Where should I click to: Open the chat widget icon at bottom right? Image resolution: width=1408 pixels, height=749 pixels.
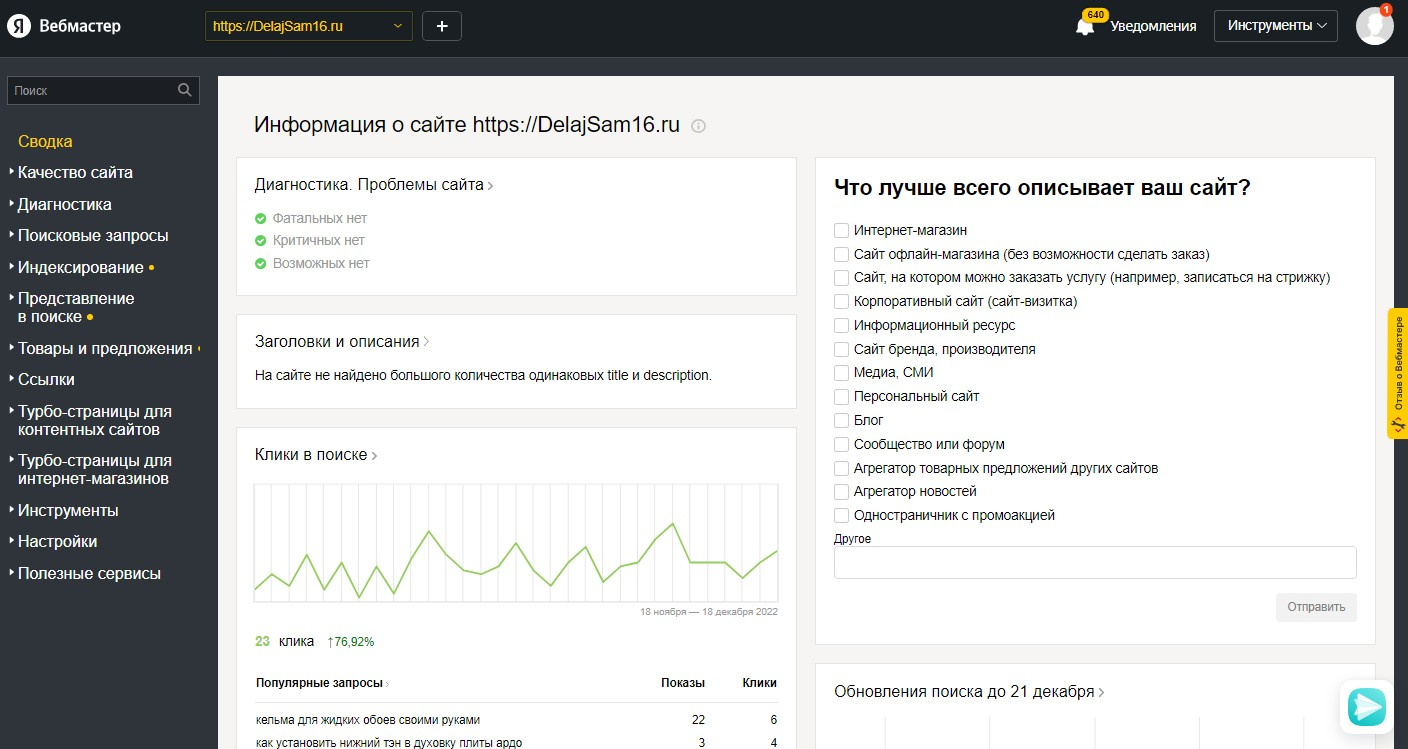[1366, 706]
